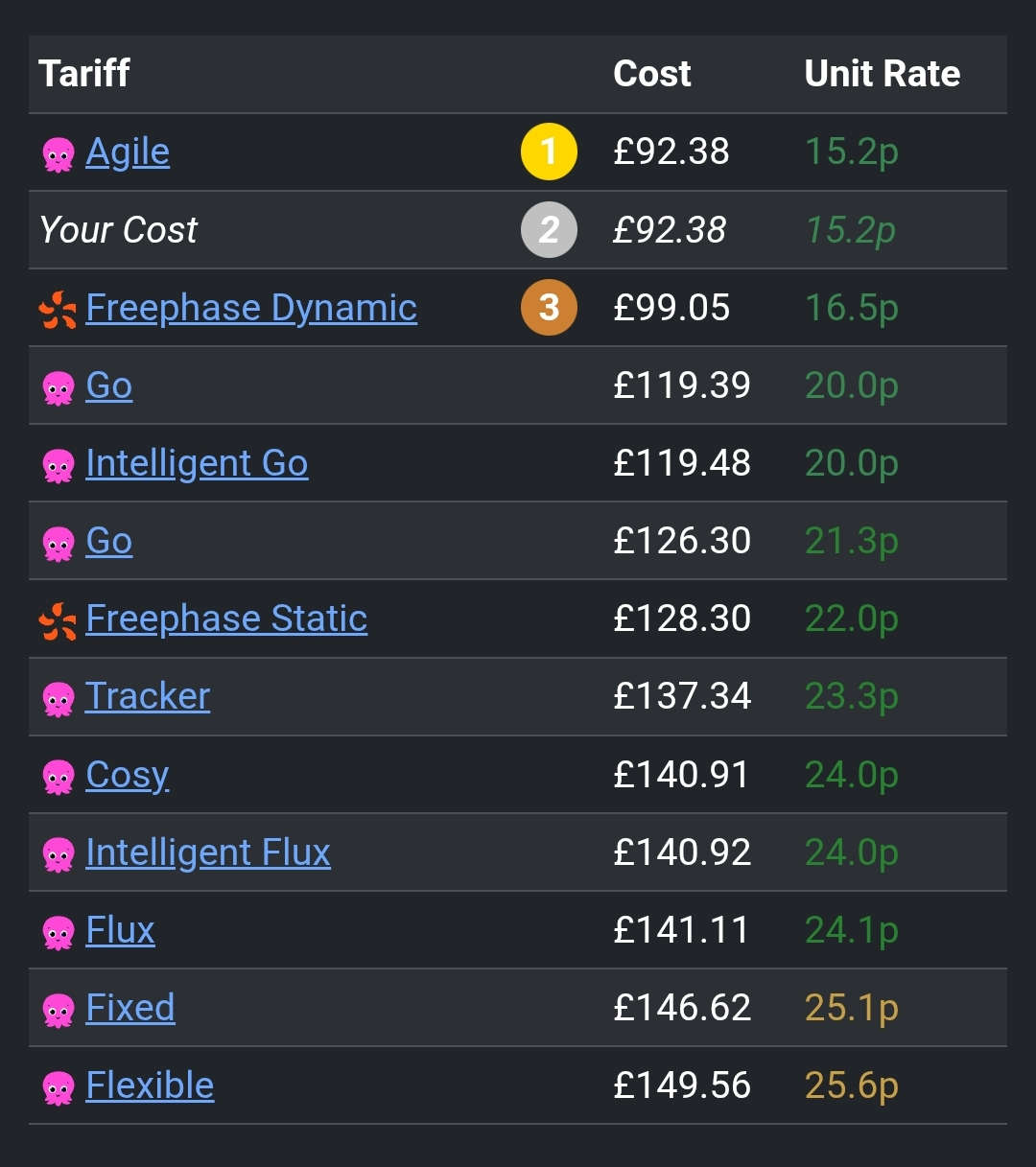The height and width of the screenshot is (1167, 1036).
Task: Open the Freephase Static tariff link
Action: (226, 619)
